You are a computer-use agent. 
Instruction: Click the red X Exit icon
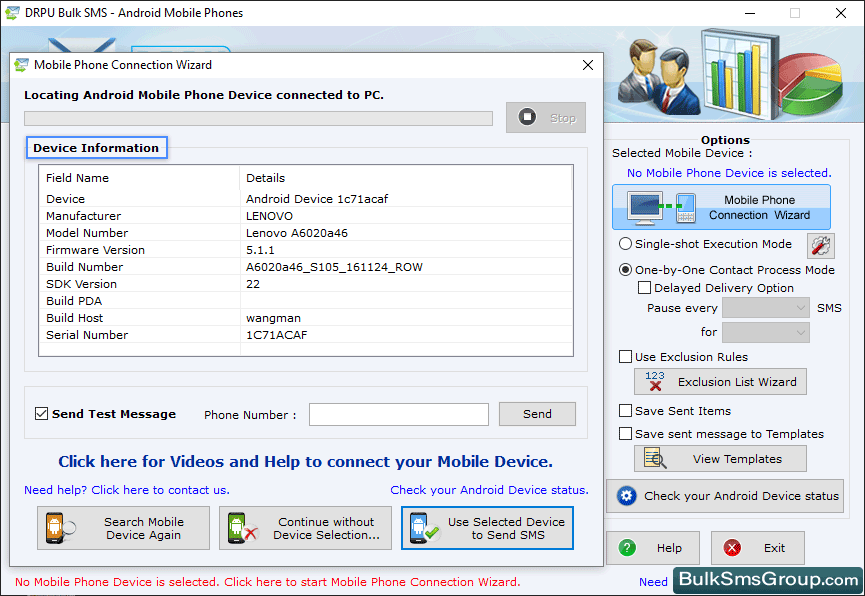point(732,548)
